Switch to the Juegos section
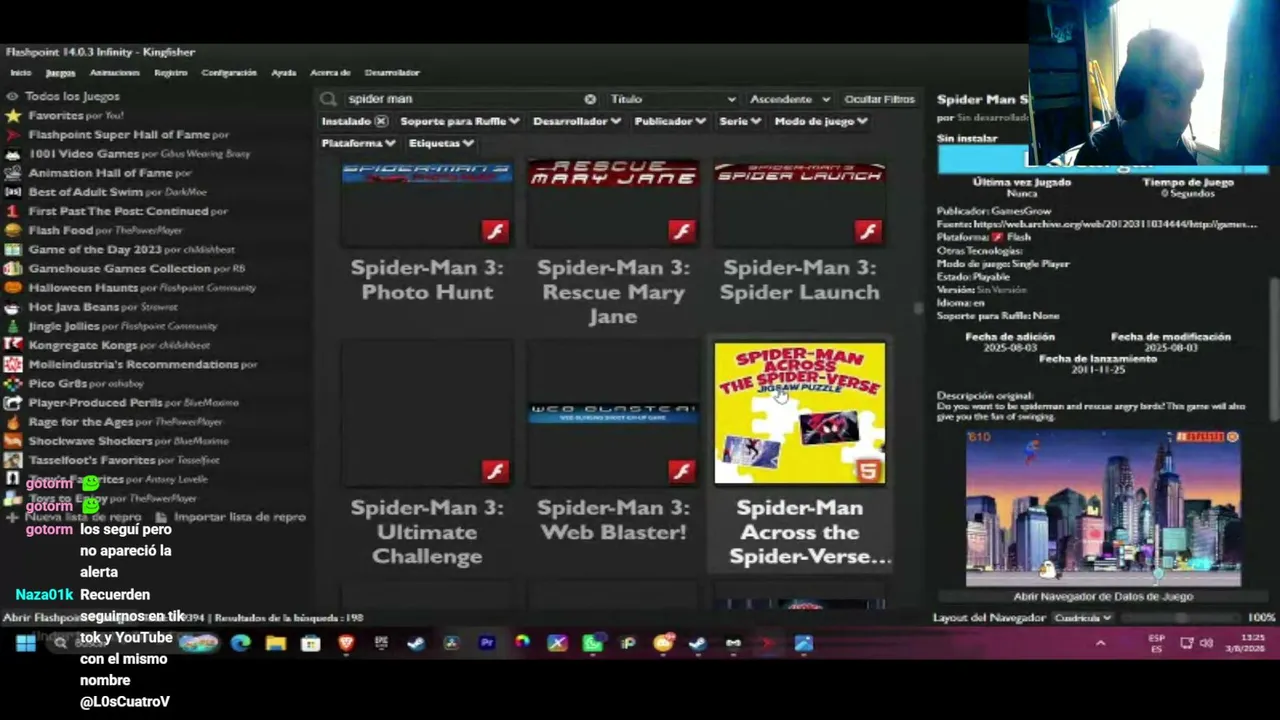 pyautogui.click(x=60, y=72)
